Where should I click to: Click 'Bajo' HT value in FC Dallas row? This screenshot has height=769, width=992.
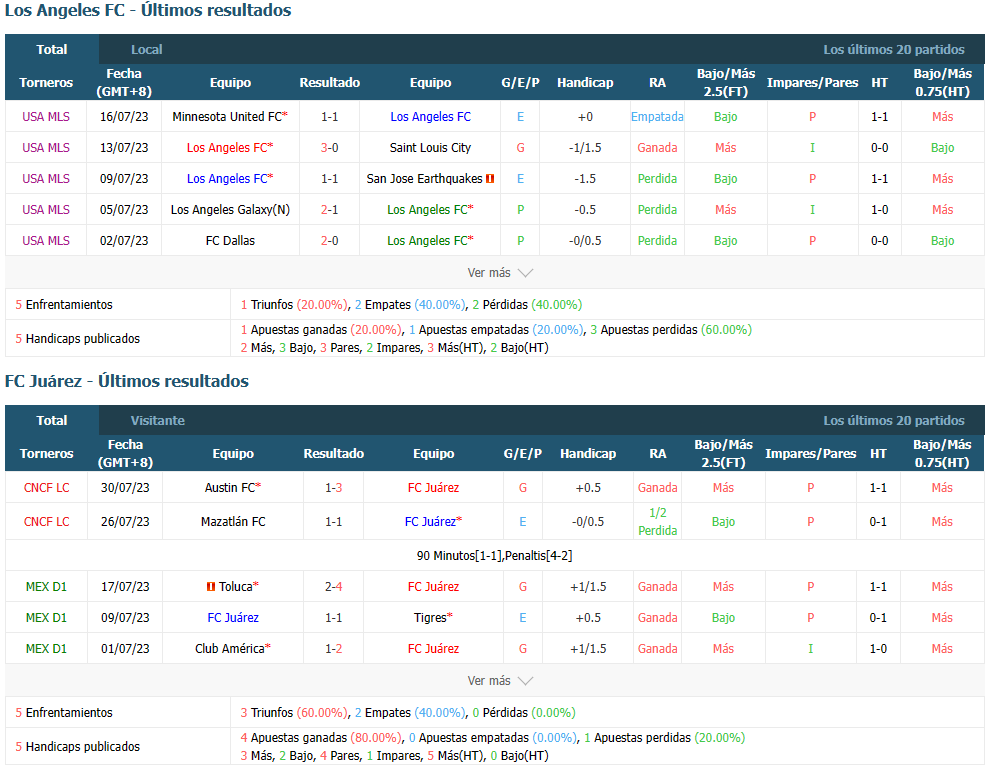click(942, 240)
